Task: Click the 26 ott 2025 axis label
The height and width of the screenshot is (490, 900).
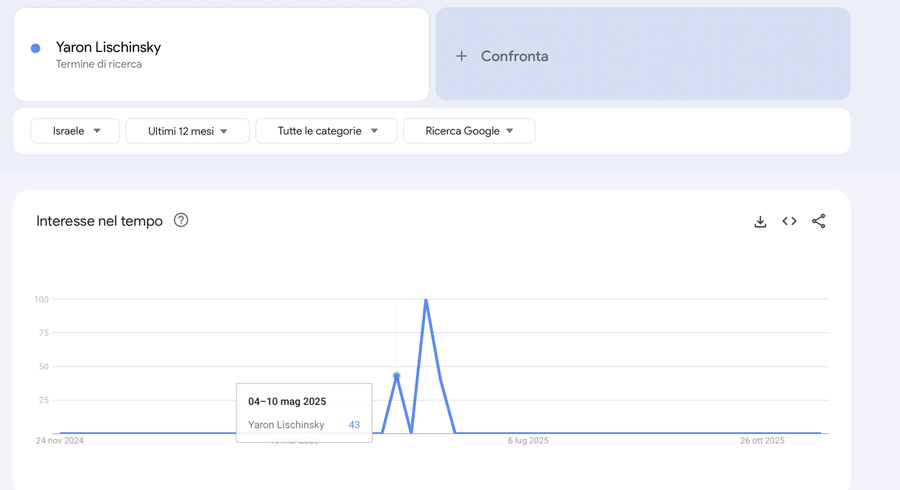Action: 762,440
